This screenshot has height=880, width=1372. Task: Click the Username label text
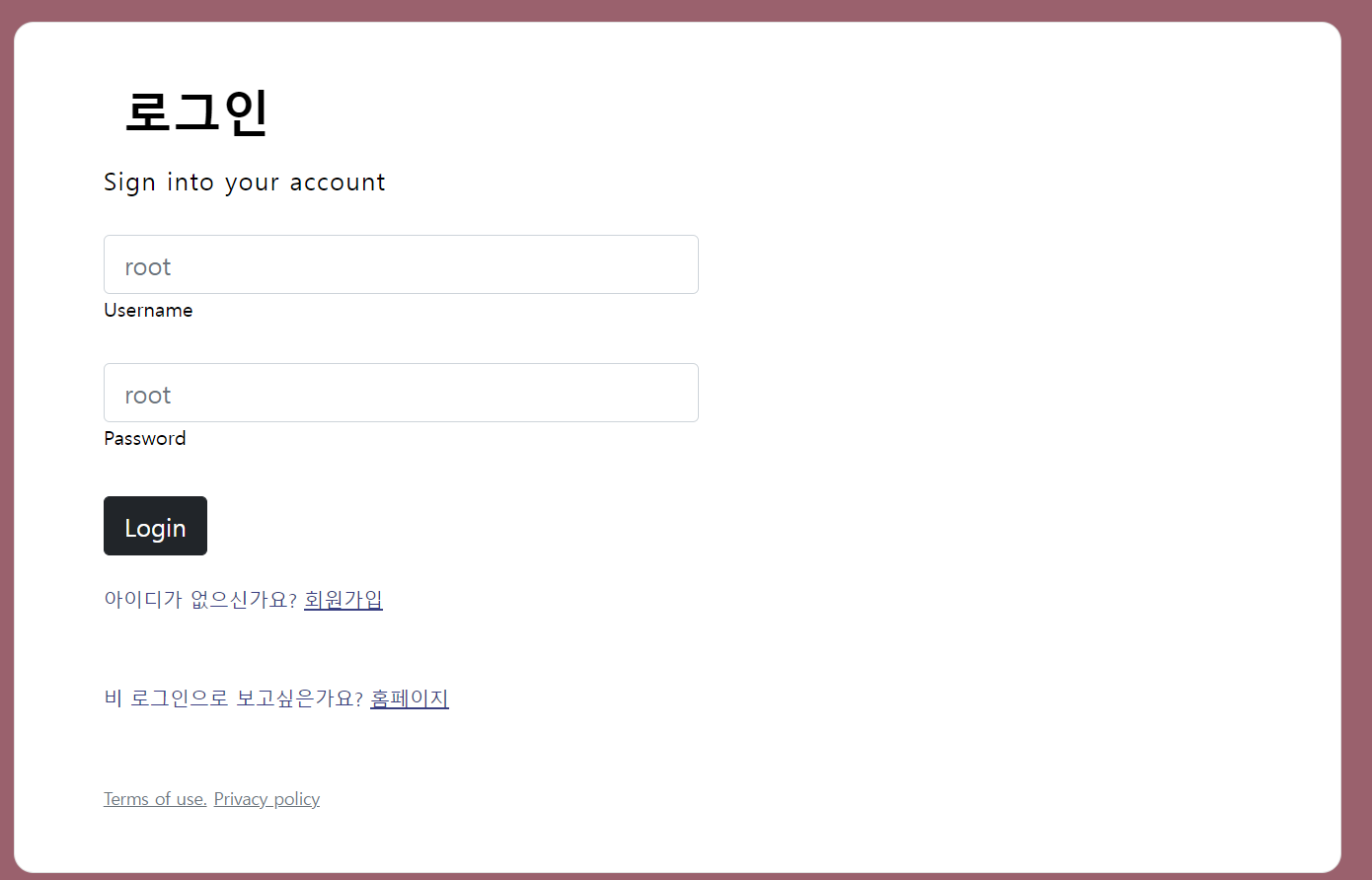[x=148, y=310]
